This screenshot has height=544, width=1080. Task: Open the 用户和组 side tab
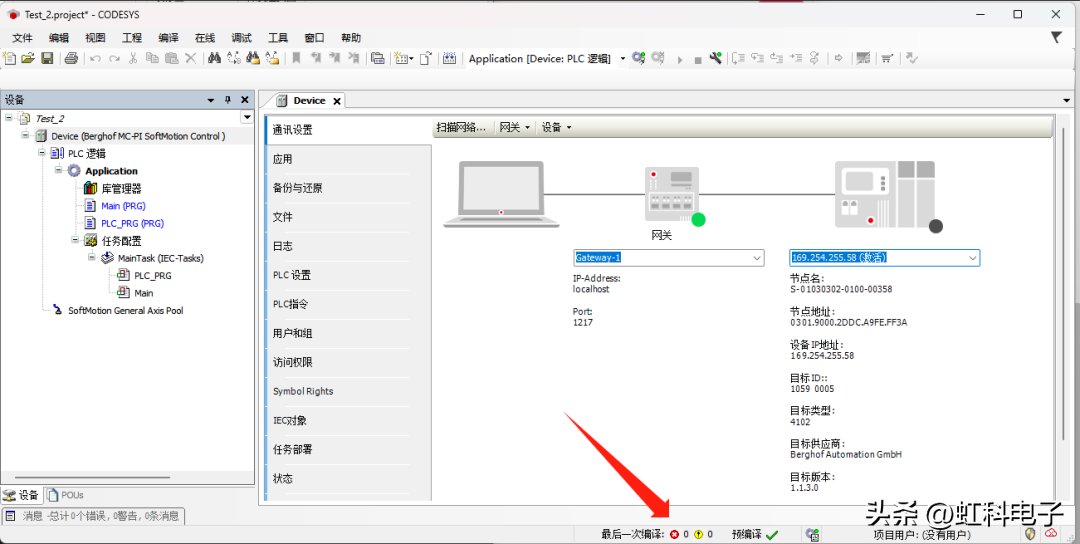point(349,333)
